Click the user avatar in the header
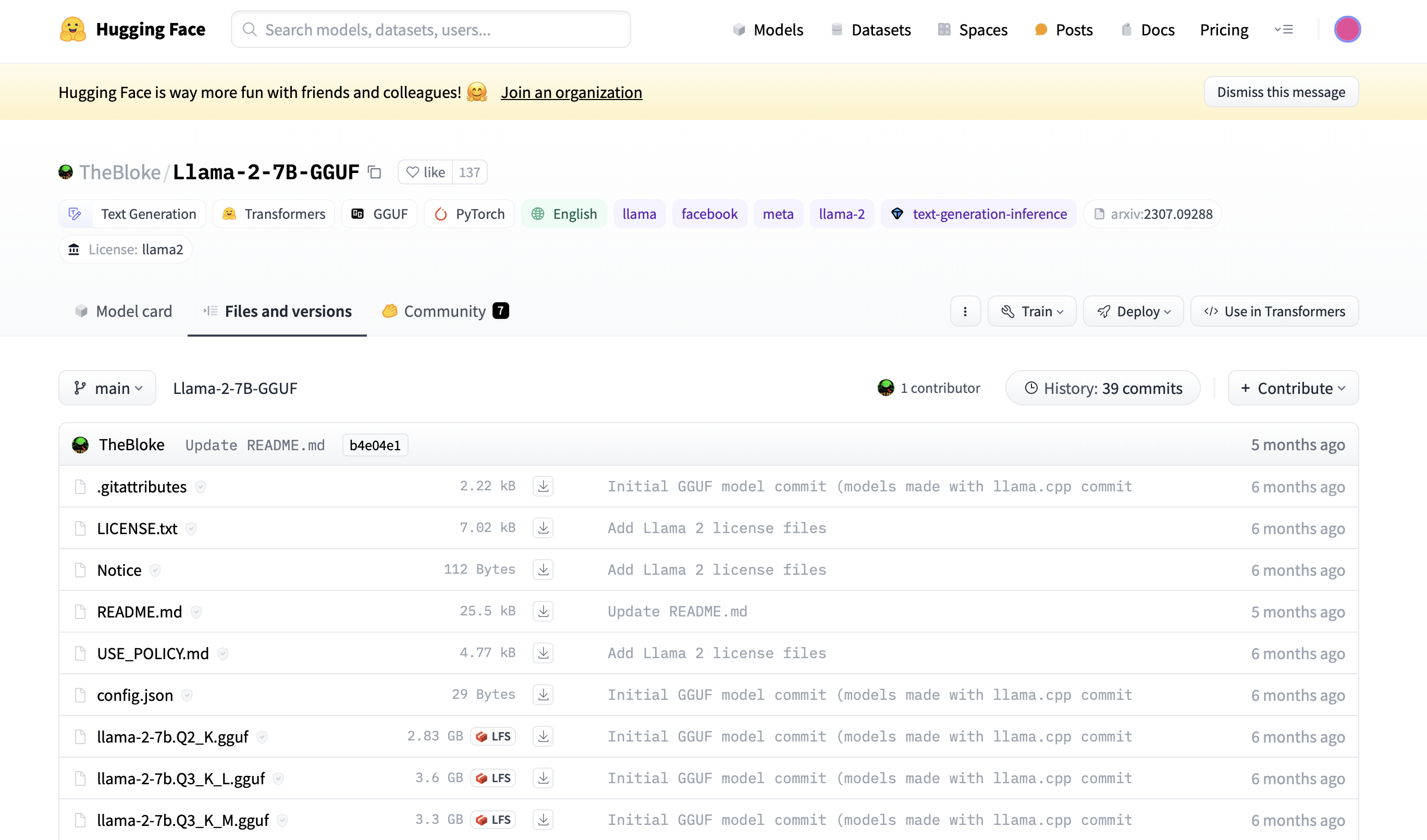The image size is (1427, 840). pos(1347,29)
